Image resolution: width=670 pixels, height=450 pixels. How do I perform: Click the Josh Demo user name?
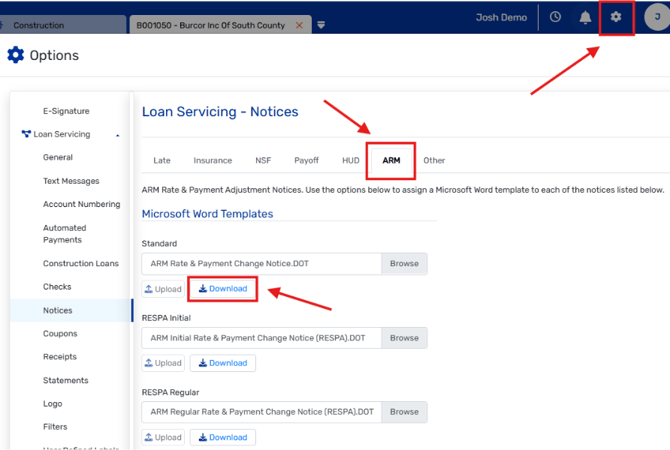coord(501,18)
